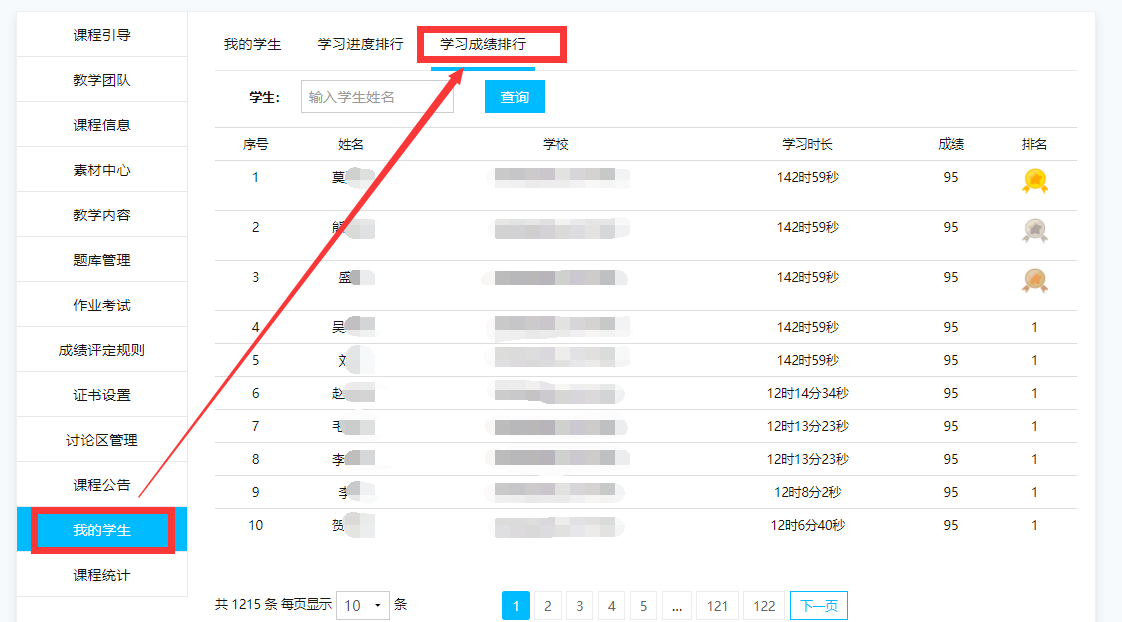Screen dimensions: 1122x622
Task: Click study time 12时14分34秒 in row 6
Action: tap(807, 393)
